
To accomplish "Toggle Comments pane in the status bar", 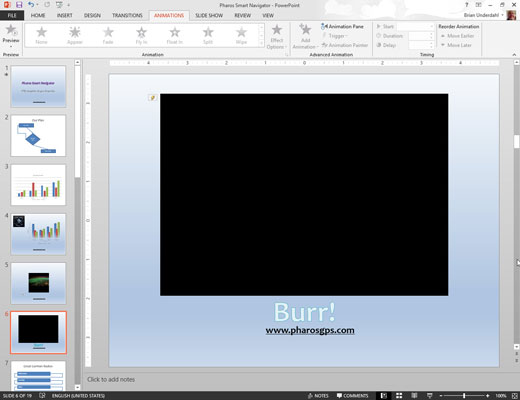I will pyautogui.click(x=352, y=396).
